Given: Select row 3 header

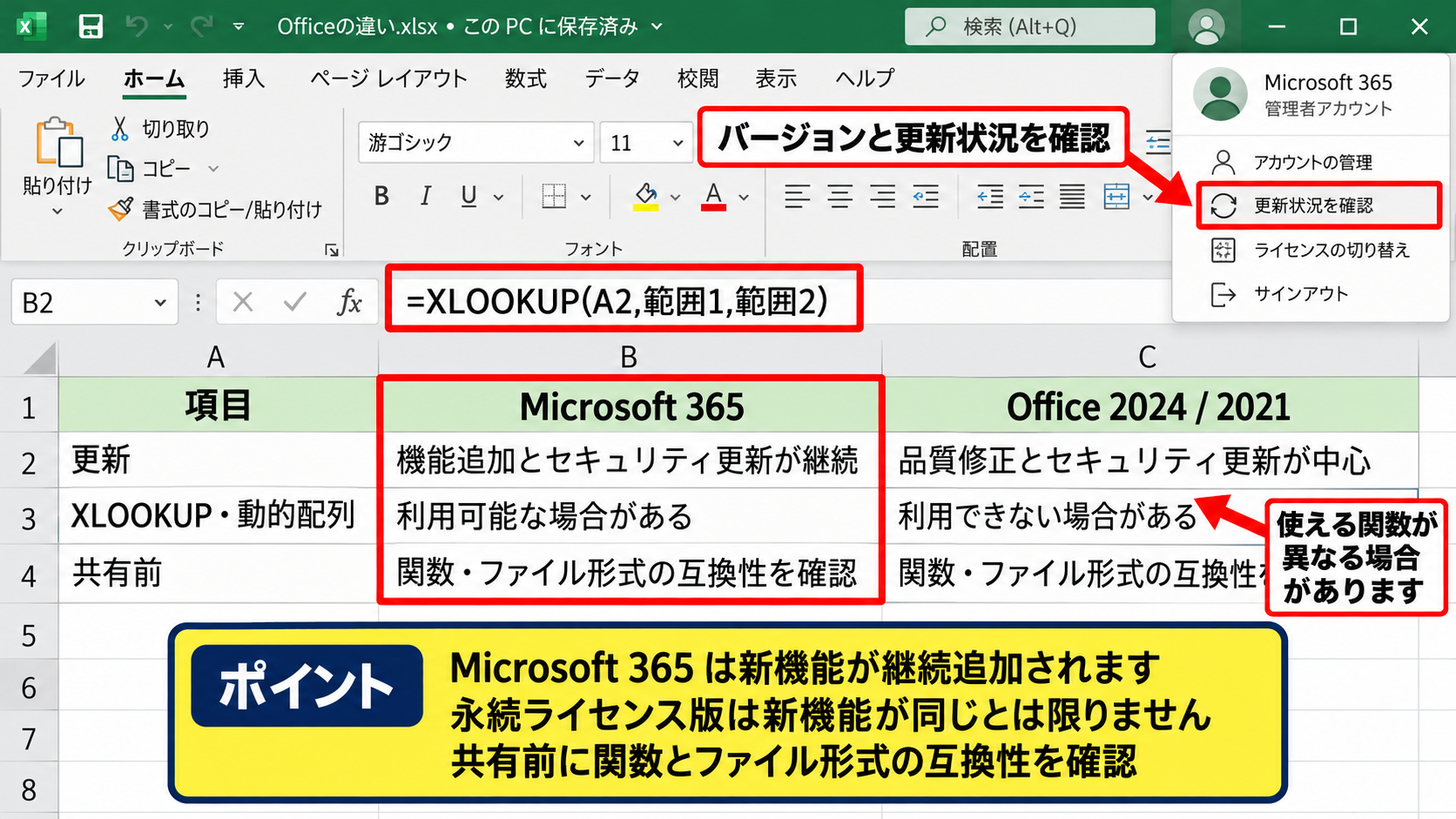Looking at the screenshot, I should tap(29, 518).
